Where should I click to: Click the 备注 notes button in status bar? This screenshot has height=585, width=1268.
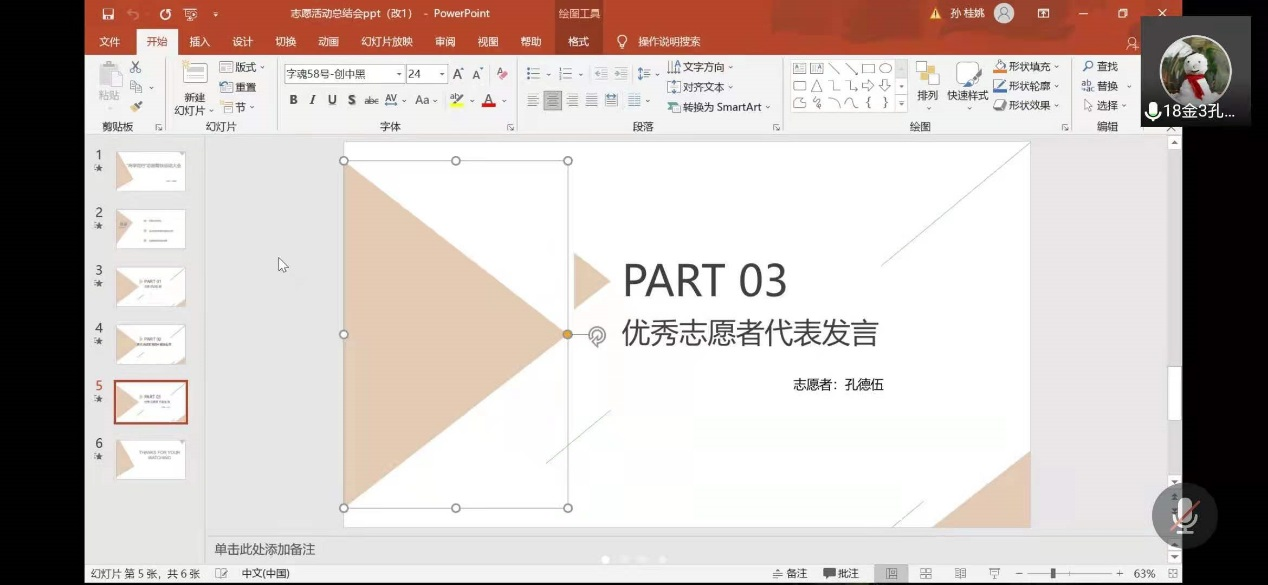click(790, 573)
